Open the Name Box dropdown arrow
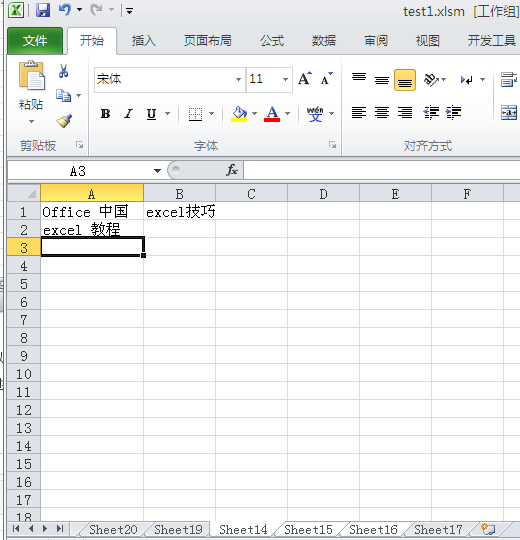This screenshot has width=520, height=540. click(157, 171)
